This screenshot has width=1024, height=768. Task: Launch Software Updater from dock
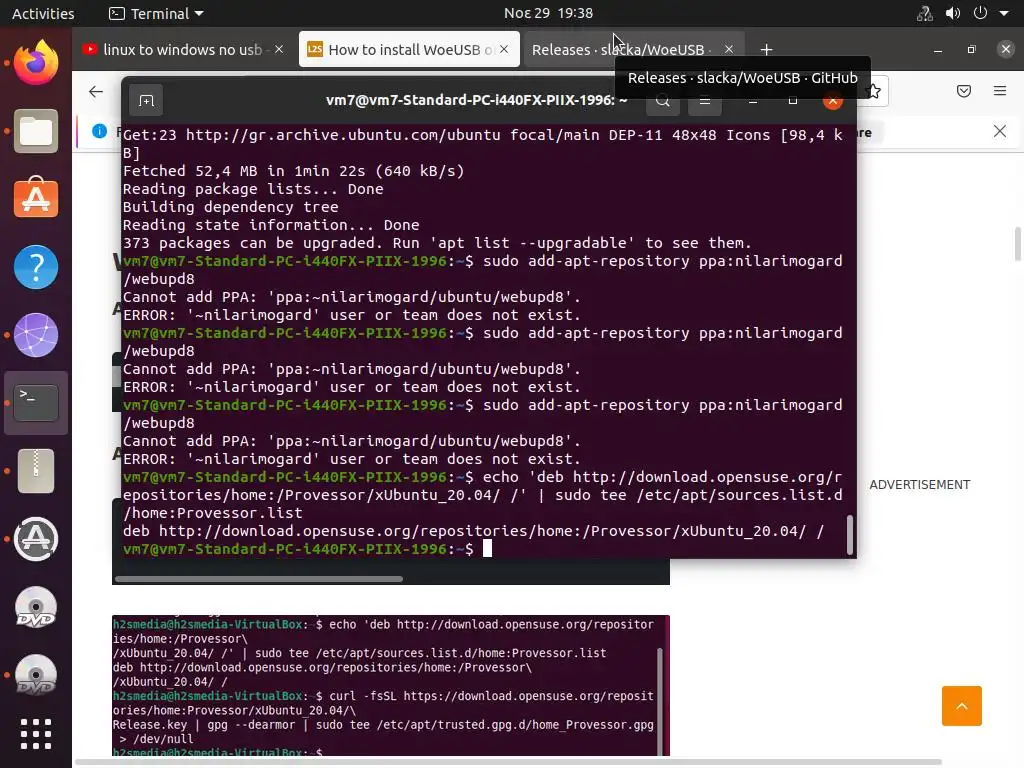36,539
